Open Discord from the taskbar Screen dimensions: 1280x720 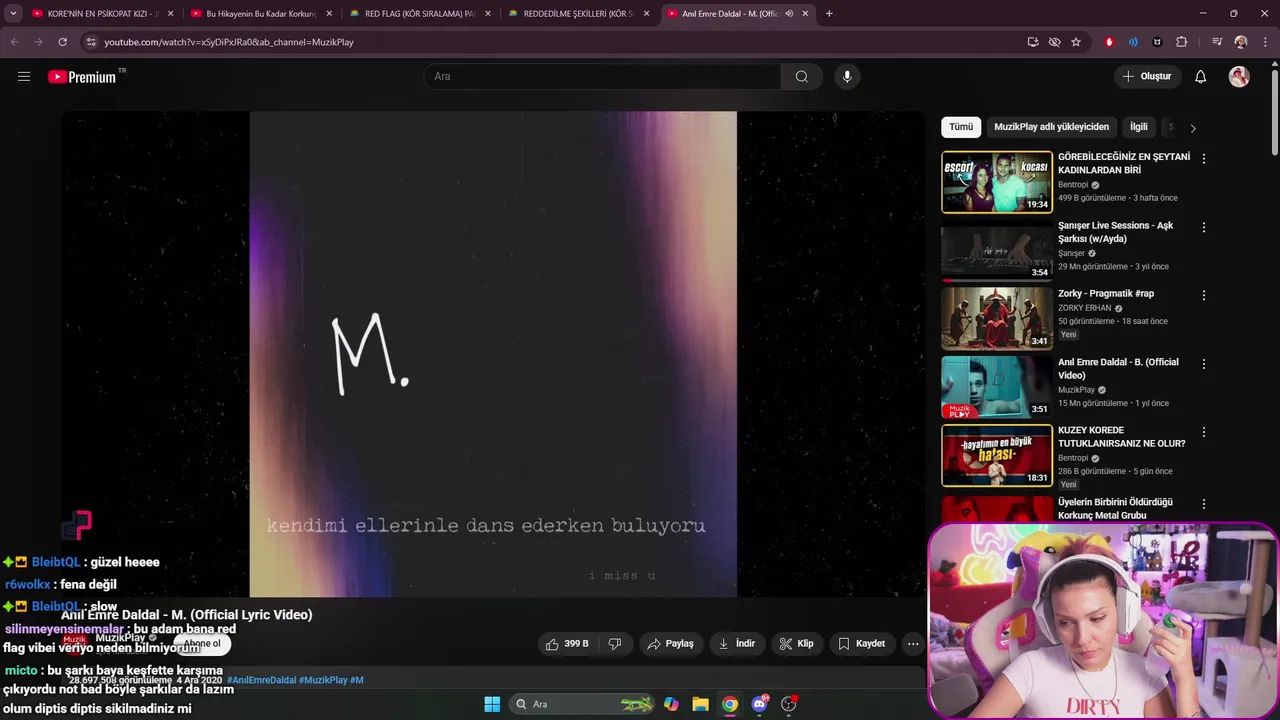[x=760, y=704]
